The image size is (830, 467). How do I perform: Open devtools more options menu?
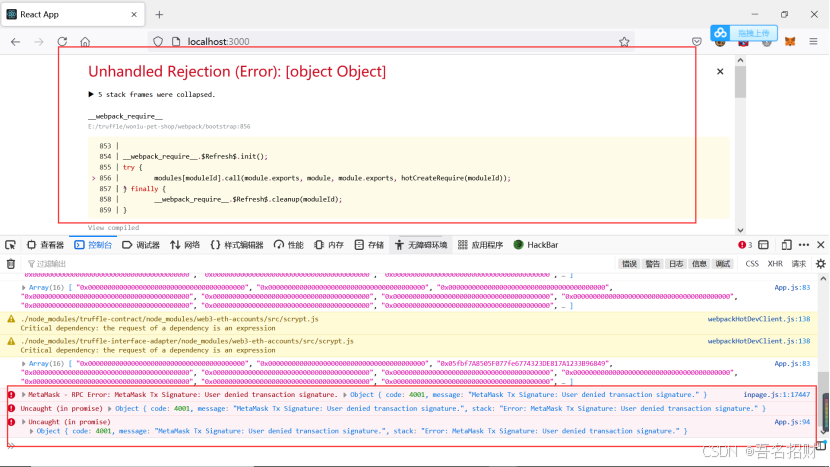click(x=804, y=245)
